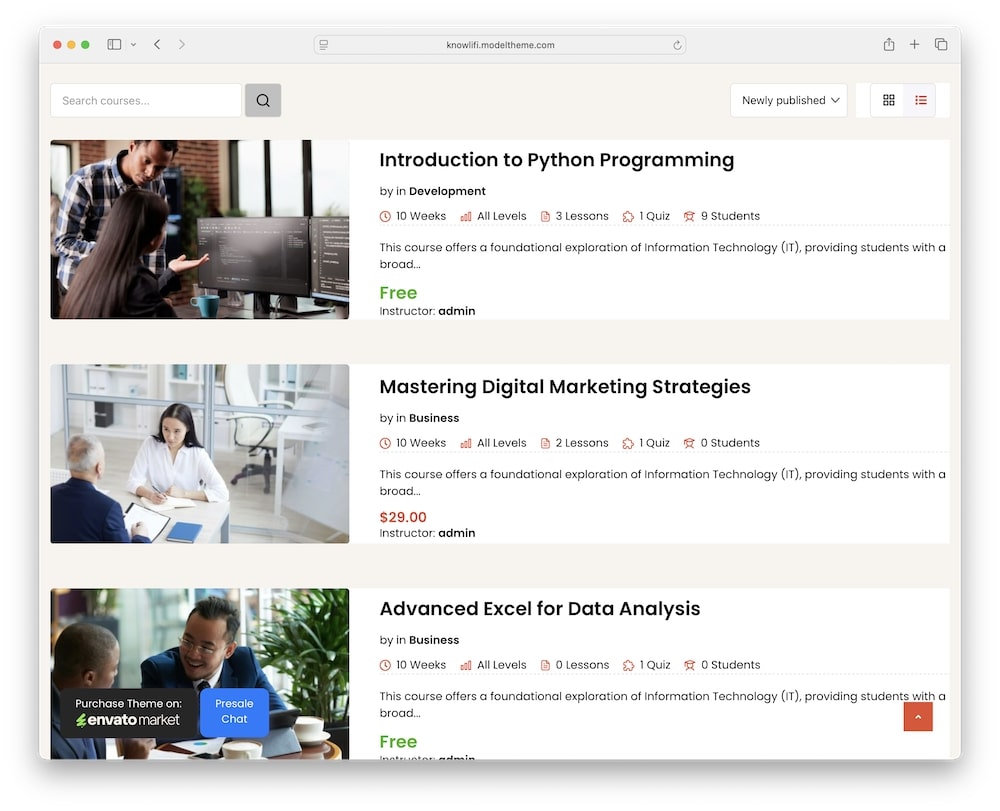This screenshot has height=811, width=1000.
Task: Click the 9 Students text
Action: pyautogui.click(x=730, y=216)
